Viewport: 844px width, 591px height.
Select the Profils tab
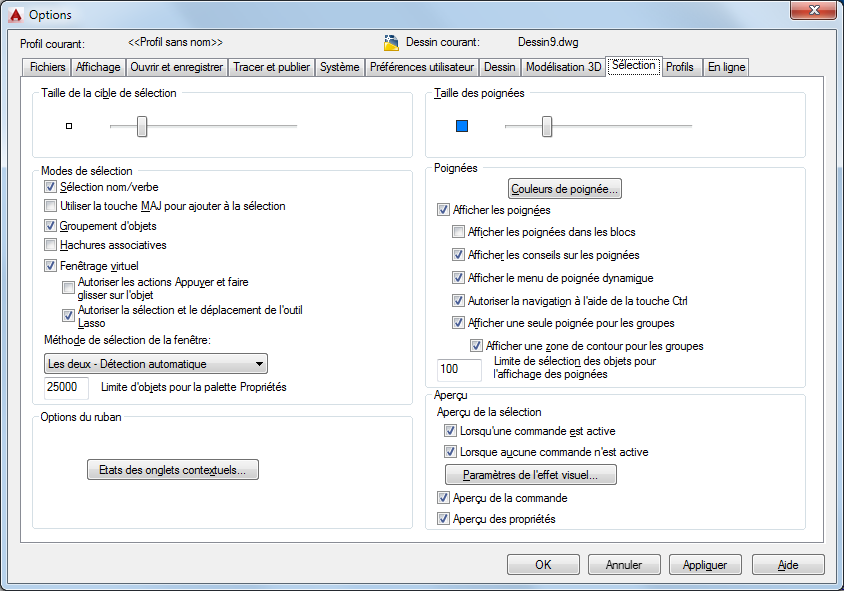point(680,67)
